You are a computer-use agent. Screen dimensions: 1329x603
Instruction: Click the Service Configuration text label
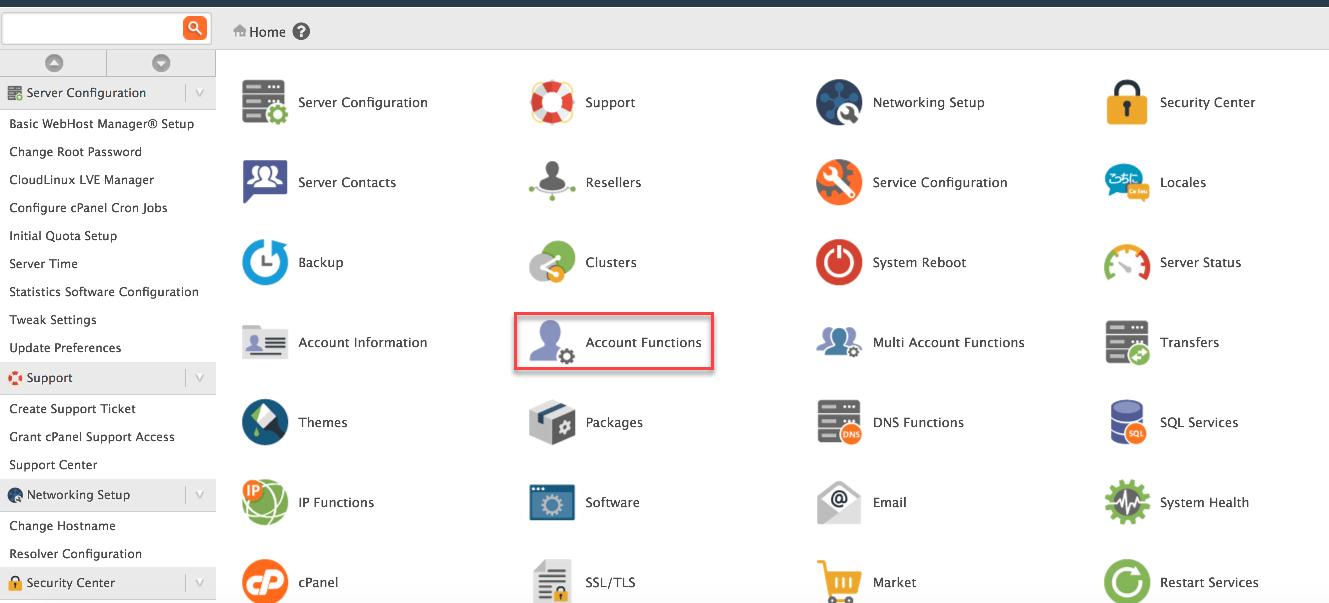[940, 182]
